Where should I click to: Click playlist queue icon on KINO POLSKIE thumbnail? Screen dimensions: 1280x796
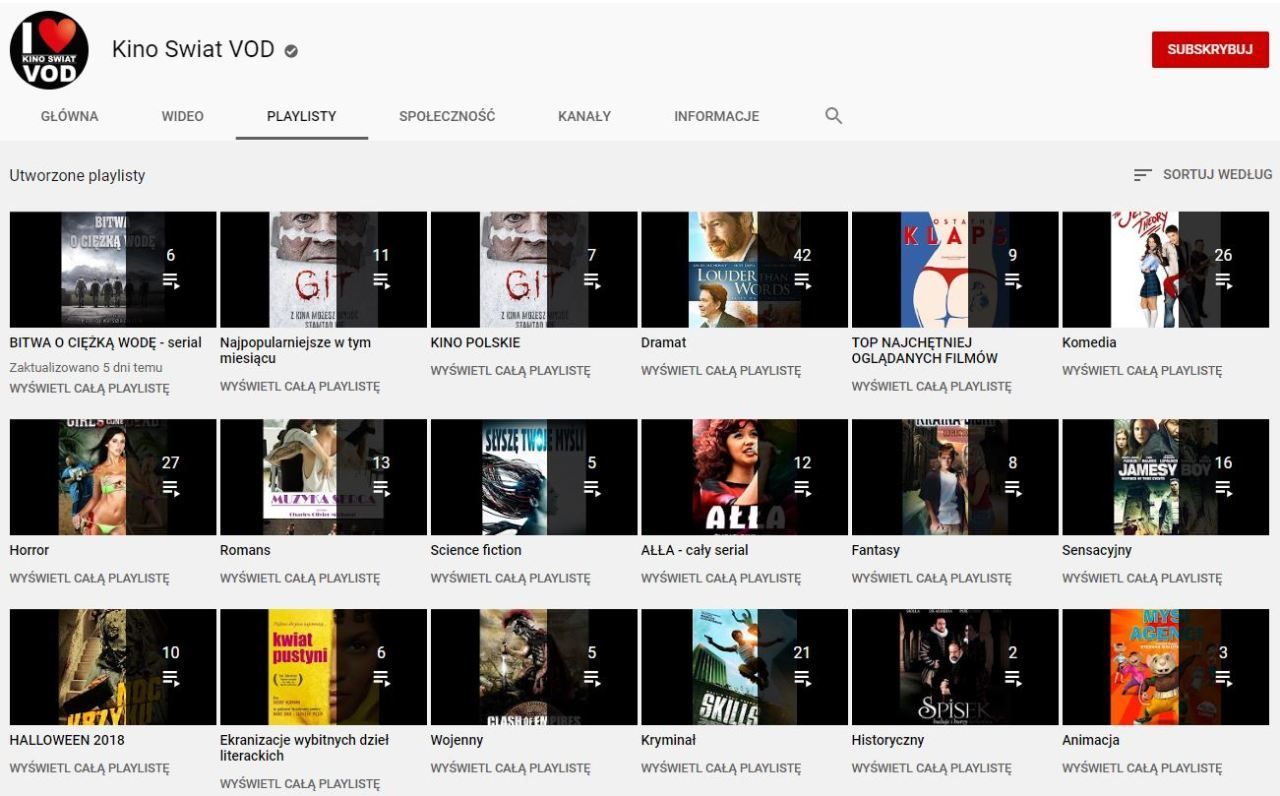pyautogui.click(x=592, y=280)
